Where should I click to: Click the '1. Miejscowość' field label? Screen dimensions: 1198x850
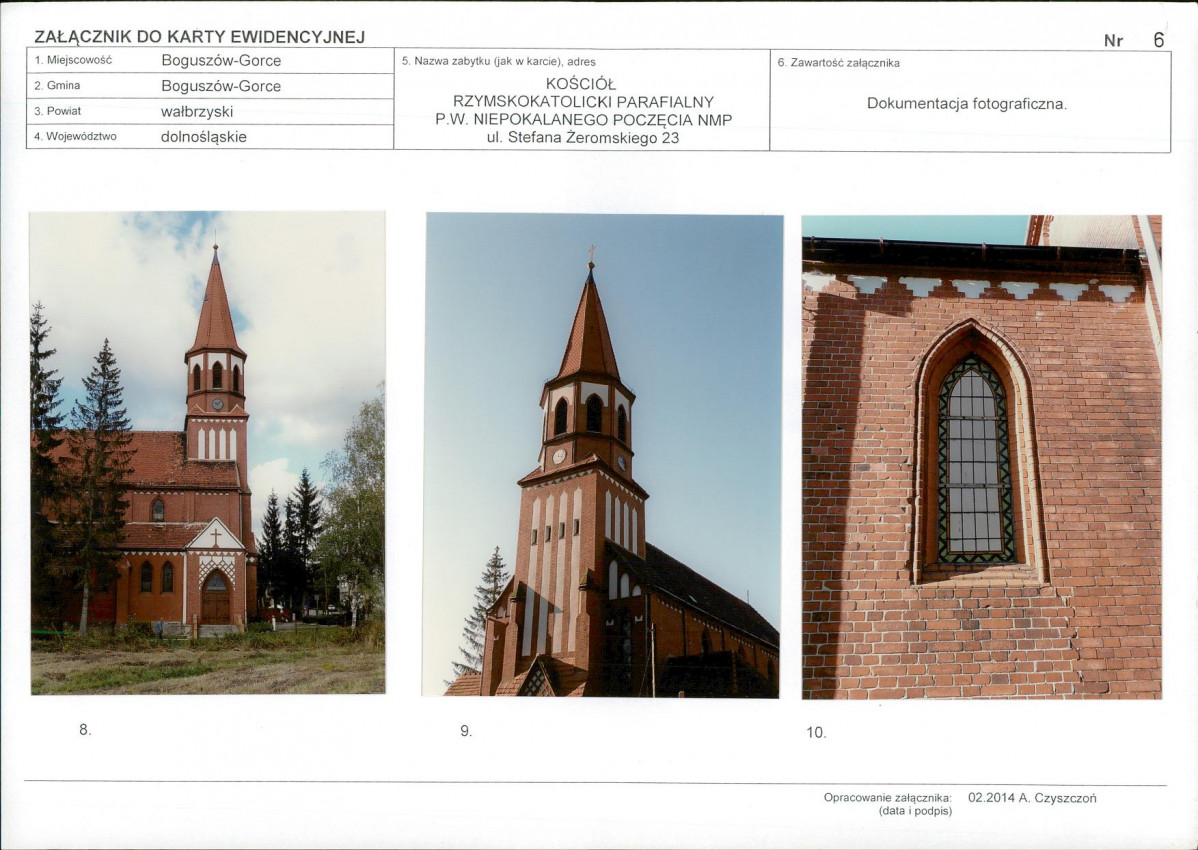coord(73,60)
